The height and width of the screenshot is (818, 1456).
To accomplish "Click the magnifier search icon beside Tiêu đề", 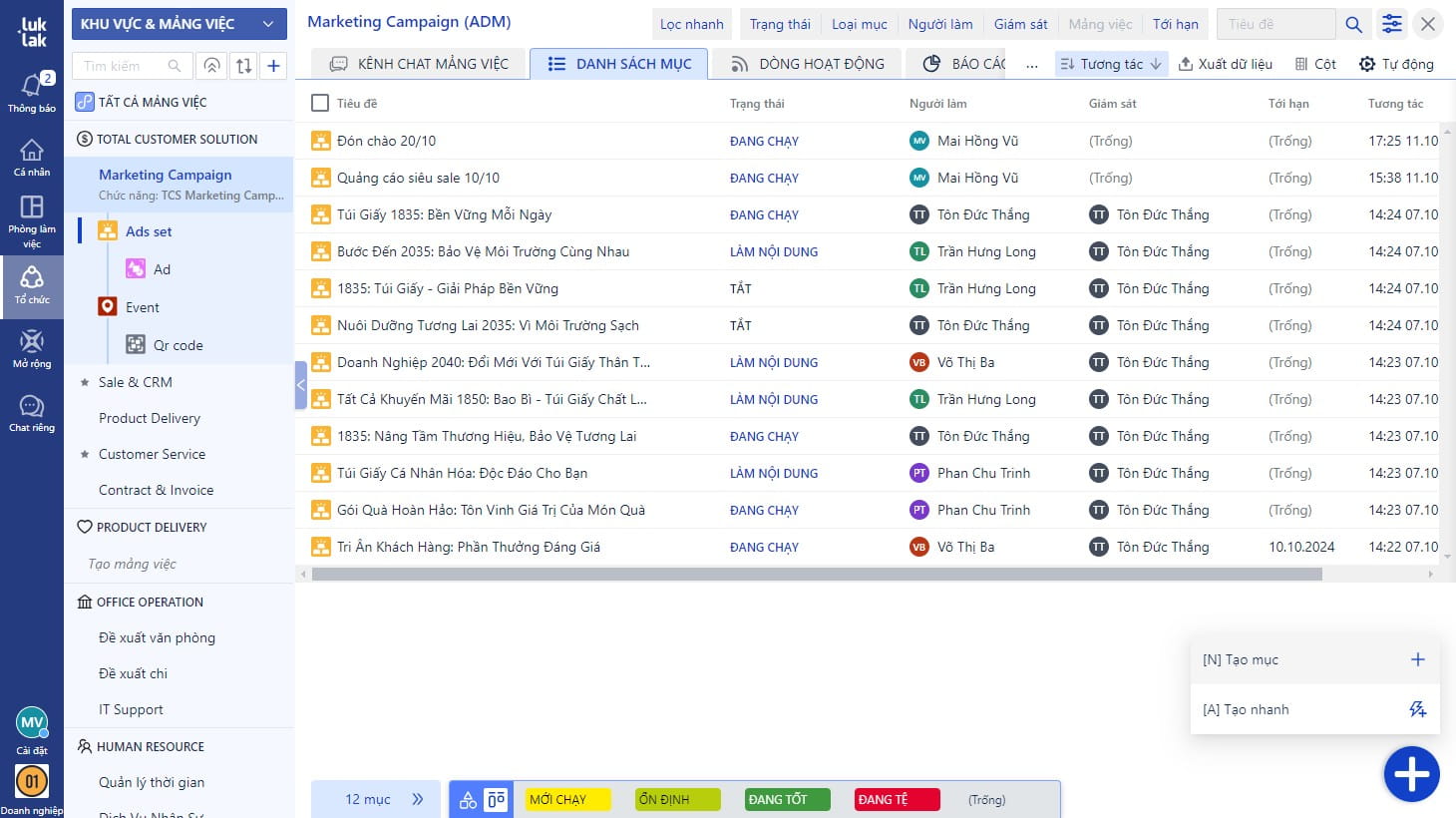I will tap(1353, 24).
